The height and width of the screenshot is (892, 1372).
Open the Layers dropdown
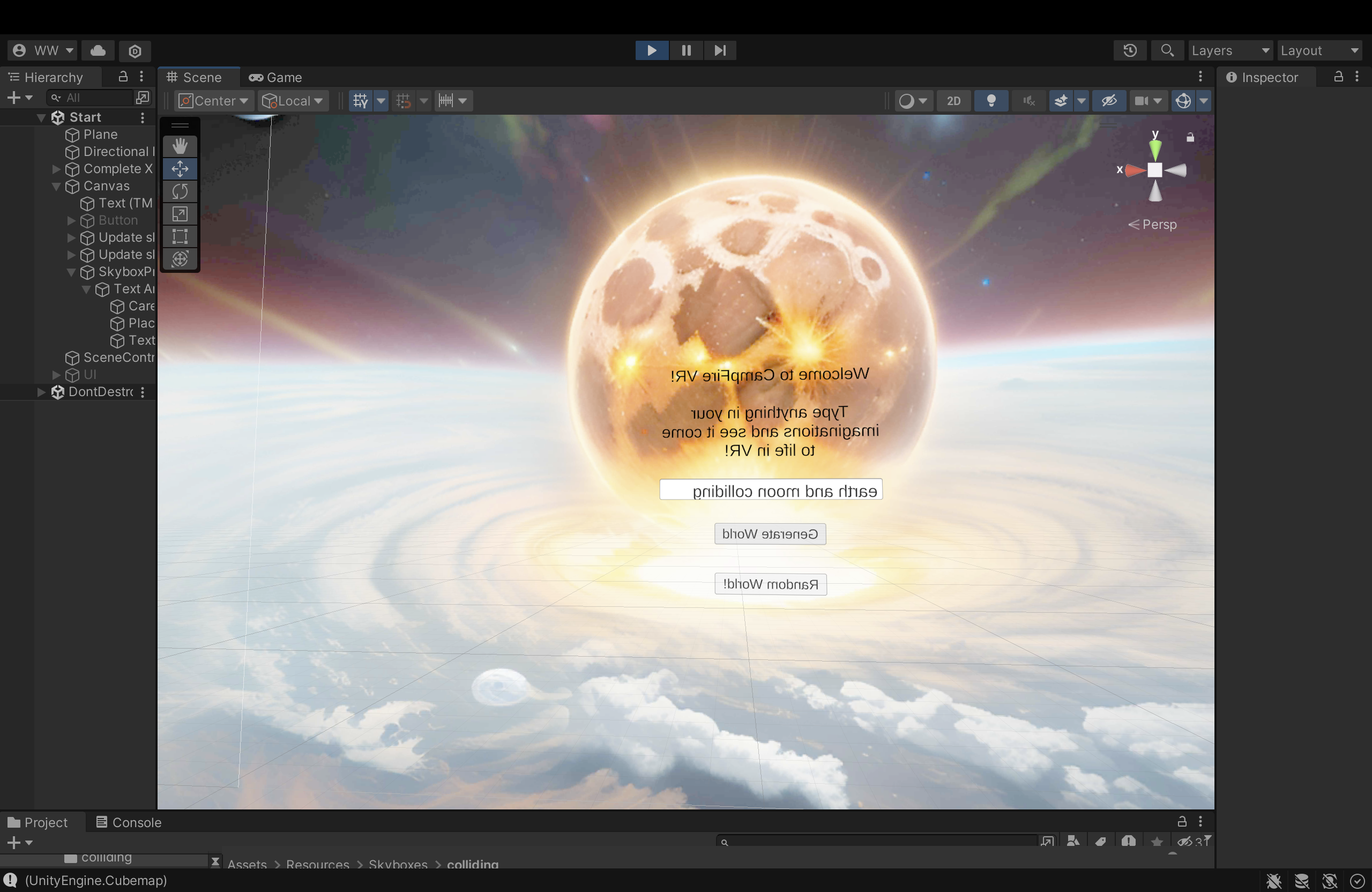pyautogui.click(x=1229, y=51)
